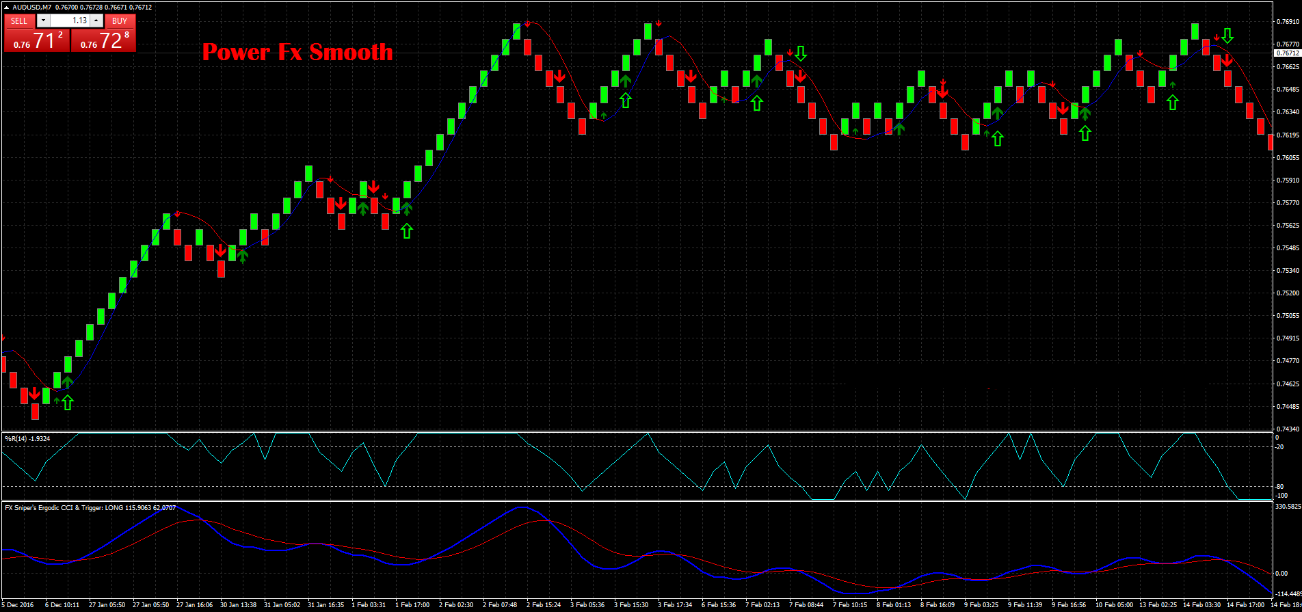This screenshot has height=612, width=1302.
Task: Click the AUDUSD,M7 chart title
Action: (33, 7)
